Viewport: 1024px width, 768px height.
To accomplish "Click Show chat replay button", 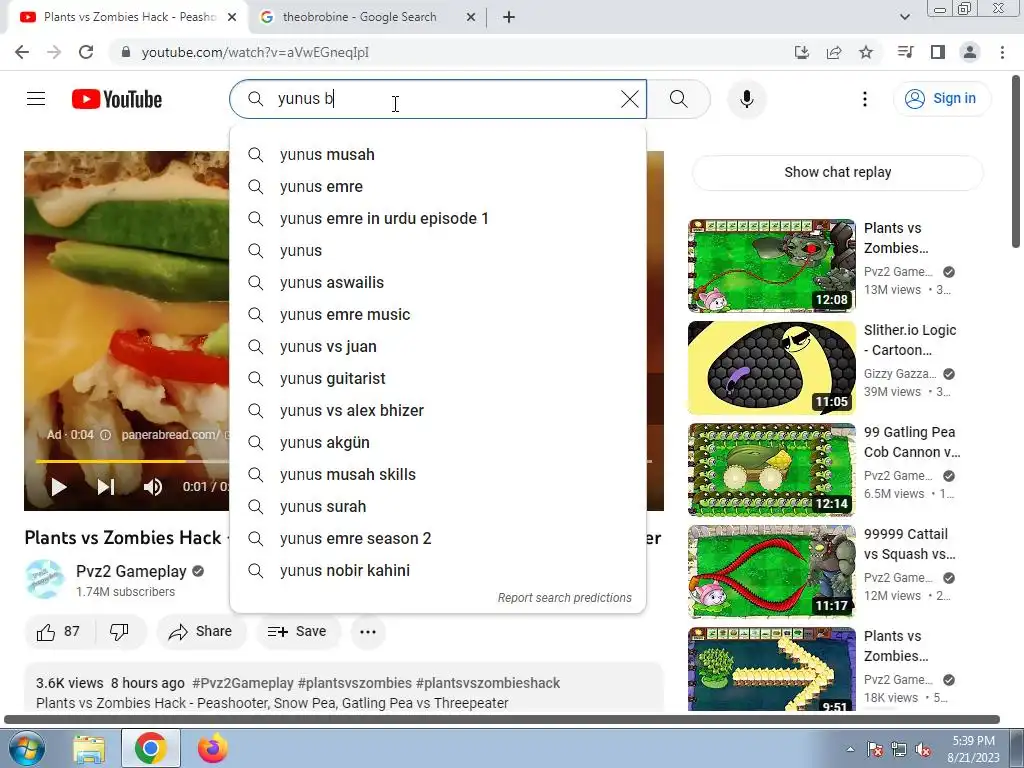I will [x=837, y=172].
